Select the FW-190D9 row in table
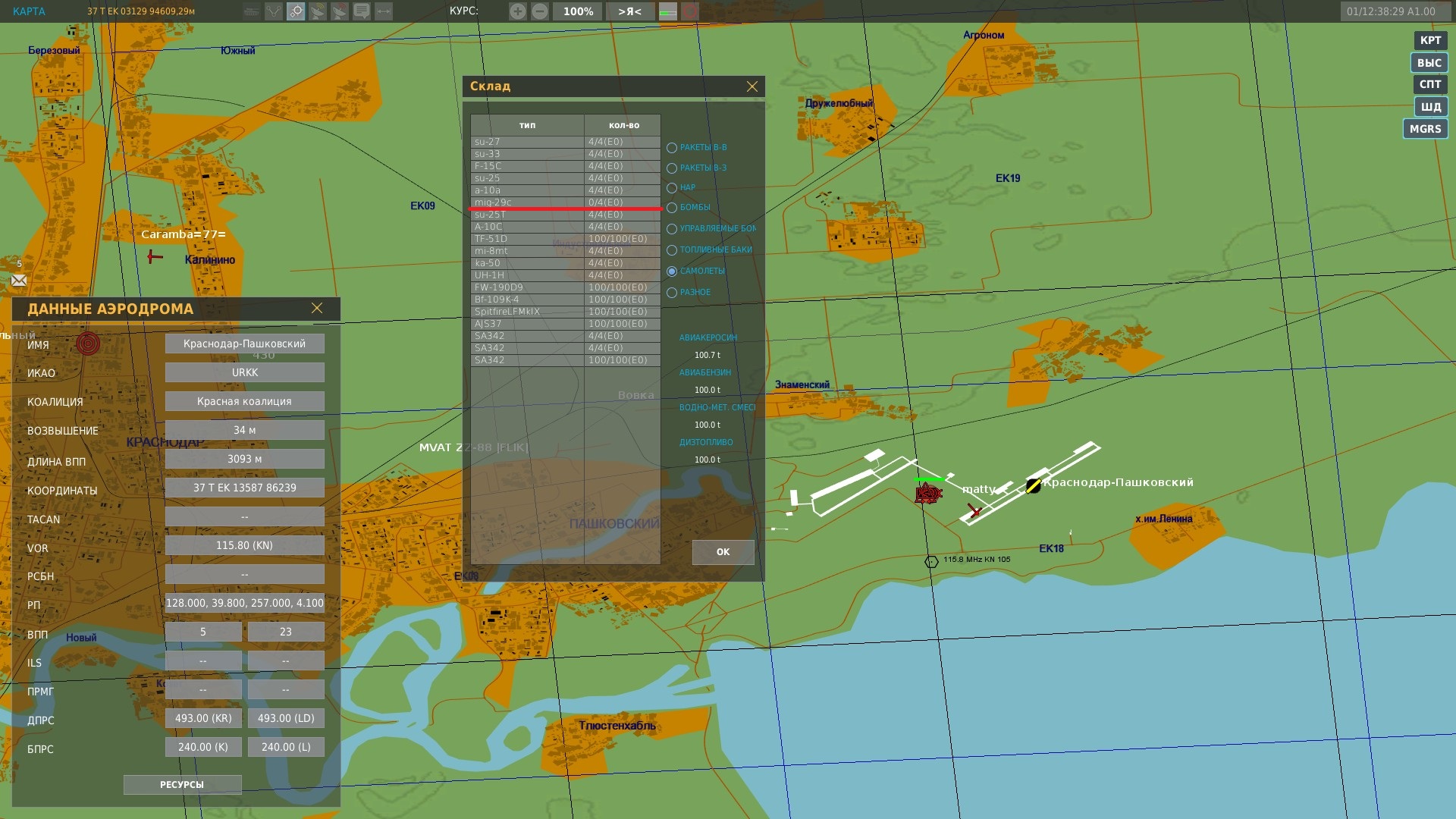The image size is (1456, 819). point(566,287)
